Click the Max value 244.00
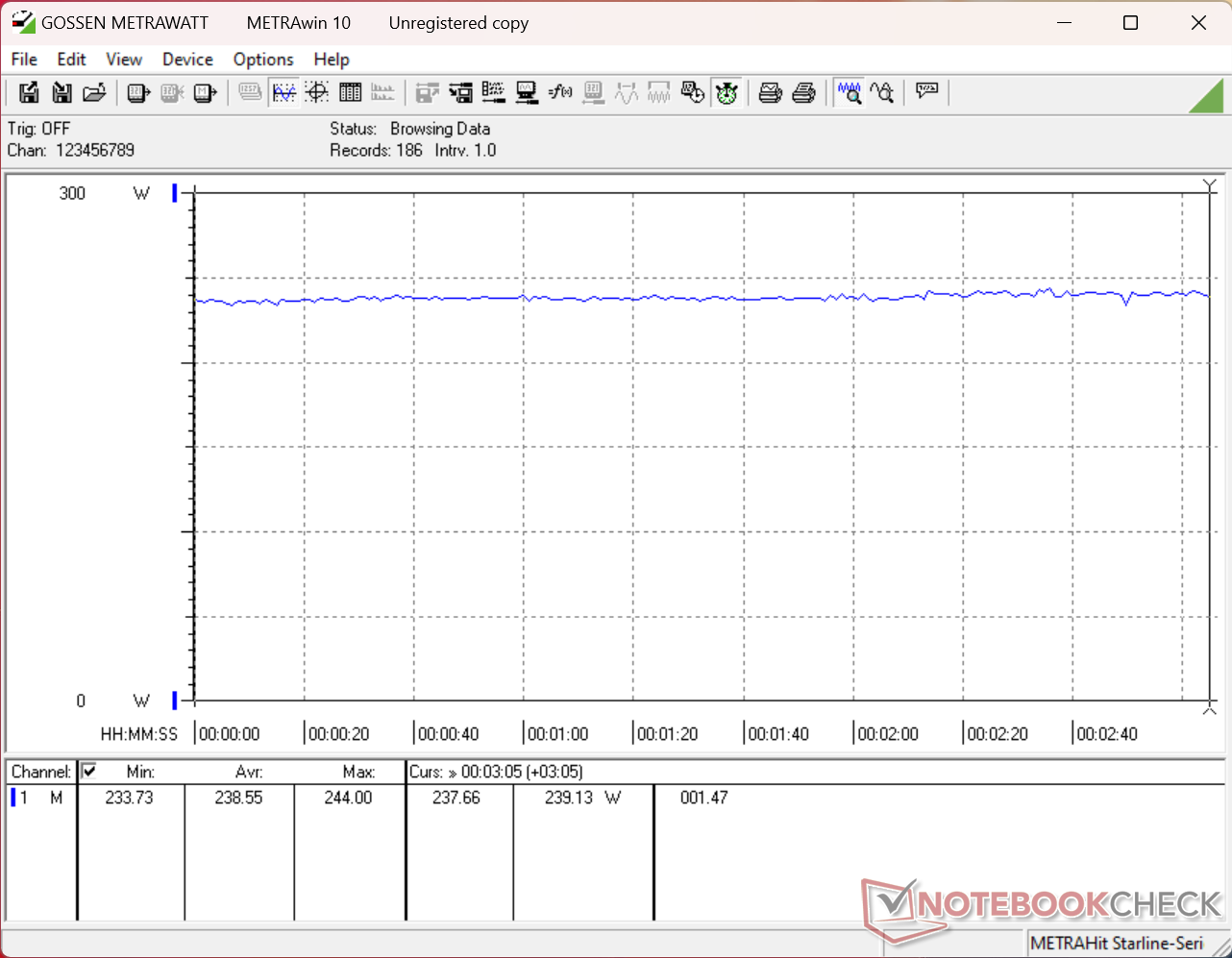1232x958 pixels. tap(348, 798)
